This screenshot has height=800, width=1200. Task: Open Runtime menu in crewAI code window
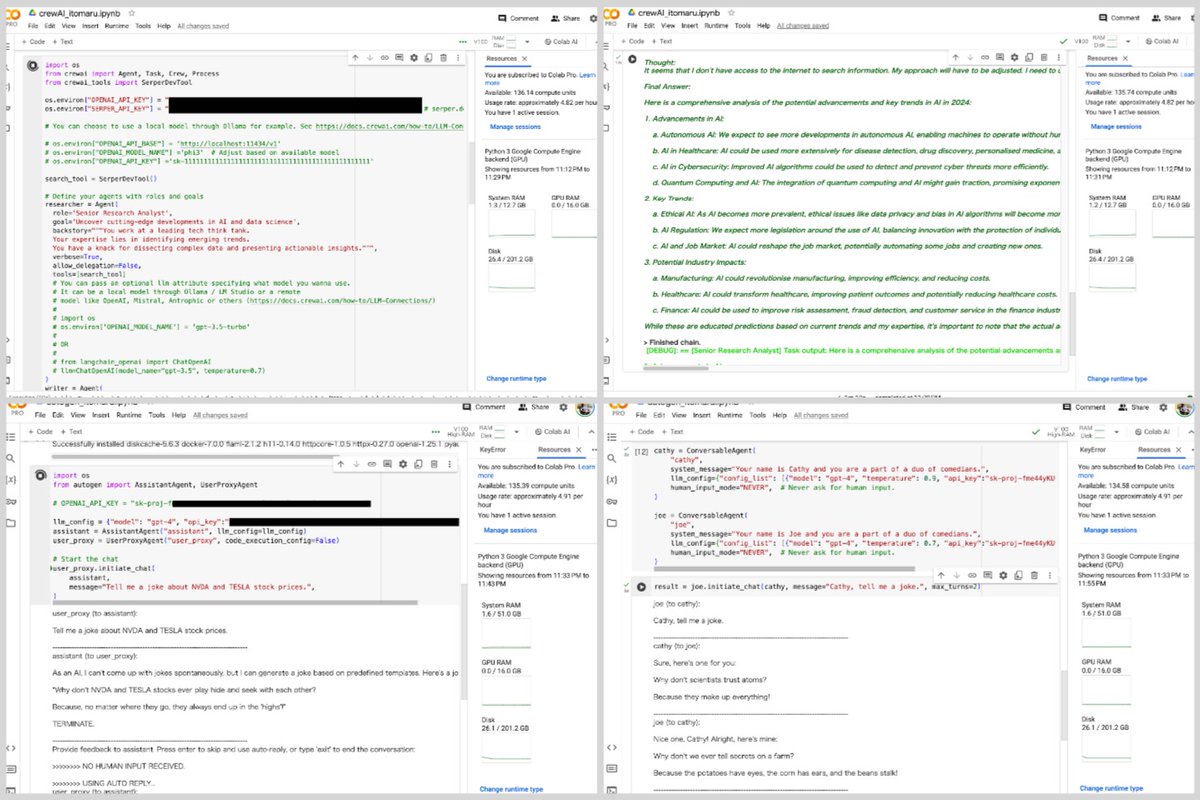pos(117,26)
